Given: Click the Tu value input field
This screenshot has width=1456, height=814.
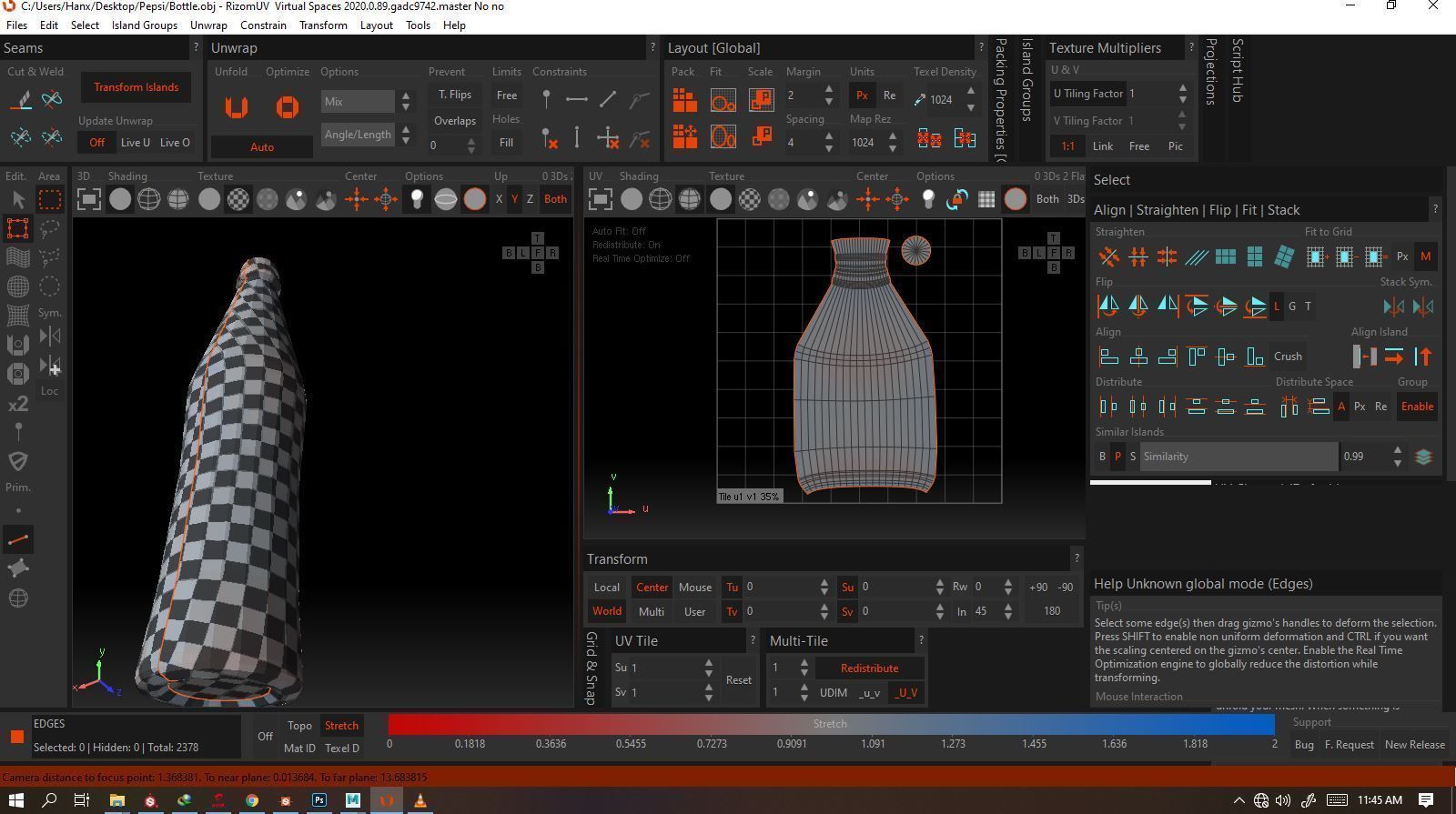Looking at the screenshot, I should click(779, 588).
